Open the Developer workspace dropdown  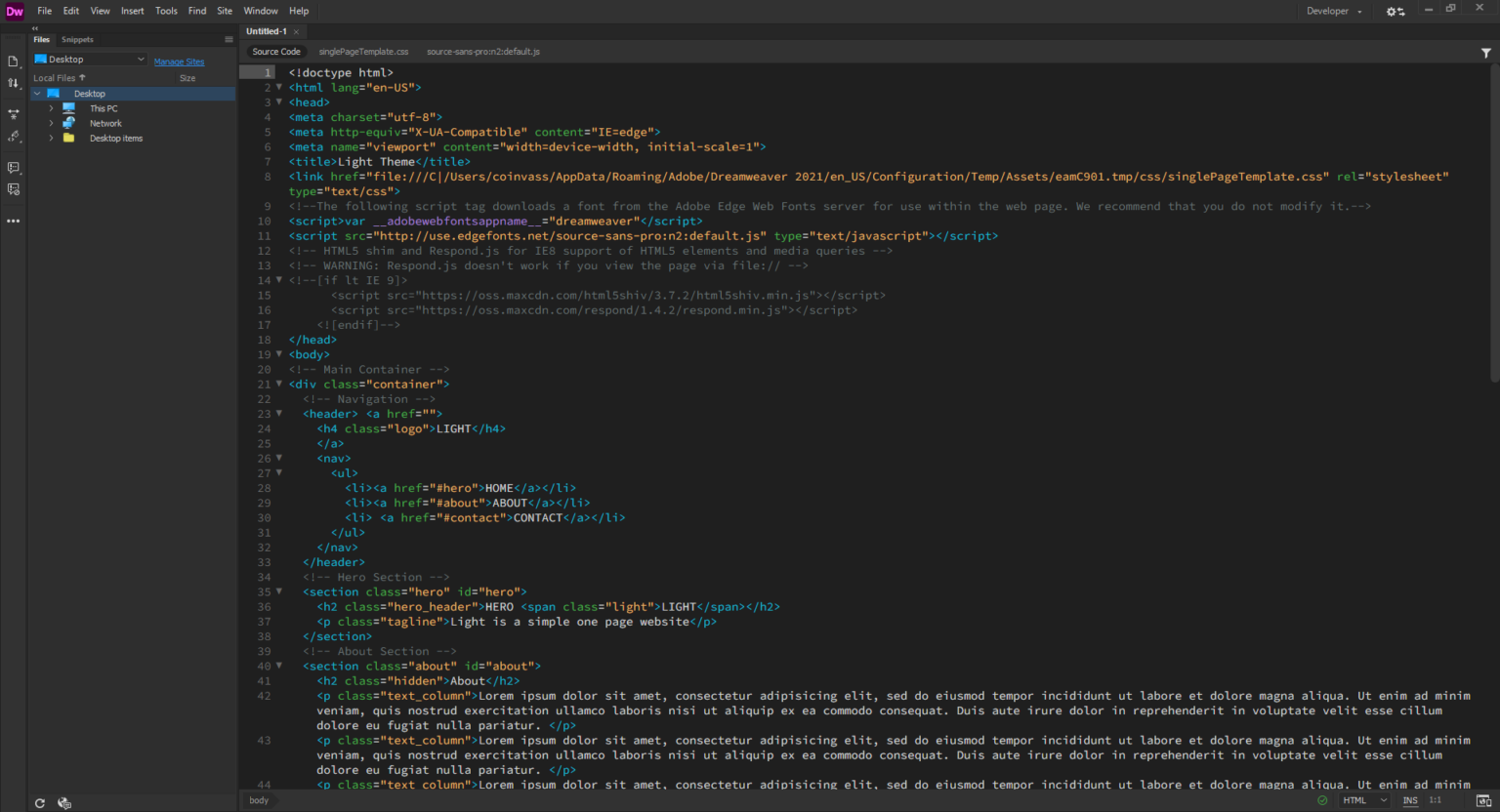point(1334,12)
